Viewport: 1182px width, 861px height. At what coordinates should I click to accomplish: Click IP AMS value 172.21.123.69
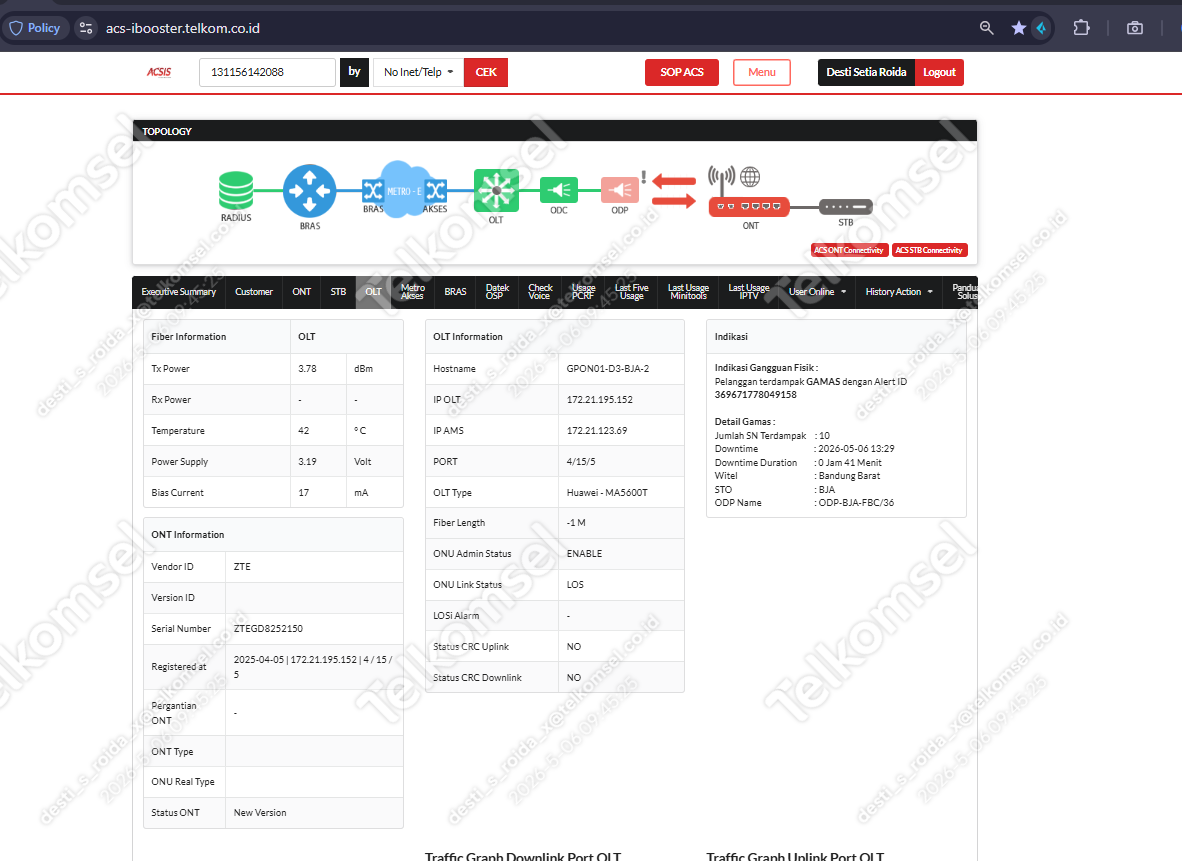pyautogui.click(x=596, y=430)
